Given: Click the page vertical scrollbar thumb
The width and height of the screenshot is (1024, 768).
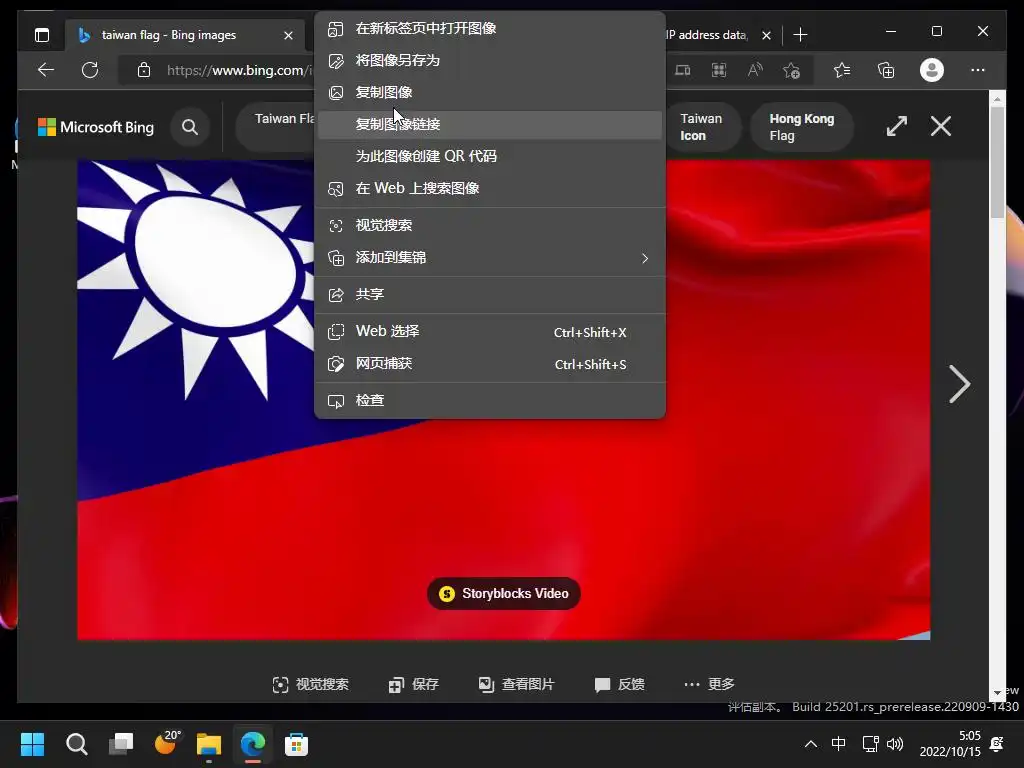Looking at the screenshot, I should tap(997, 162).
